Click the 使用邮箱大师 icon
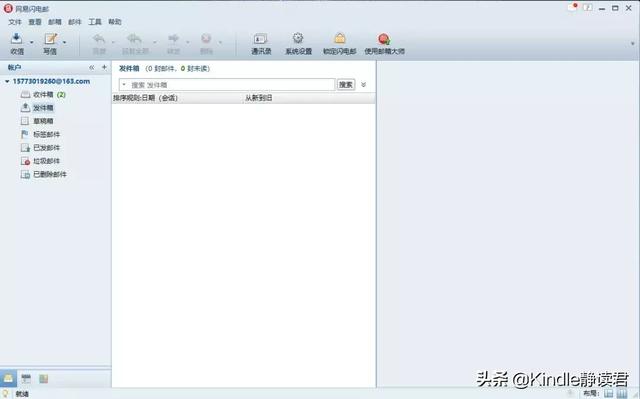The width and height of the screenshot is (640, 399). tap(384, 39)
